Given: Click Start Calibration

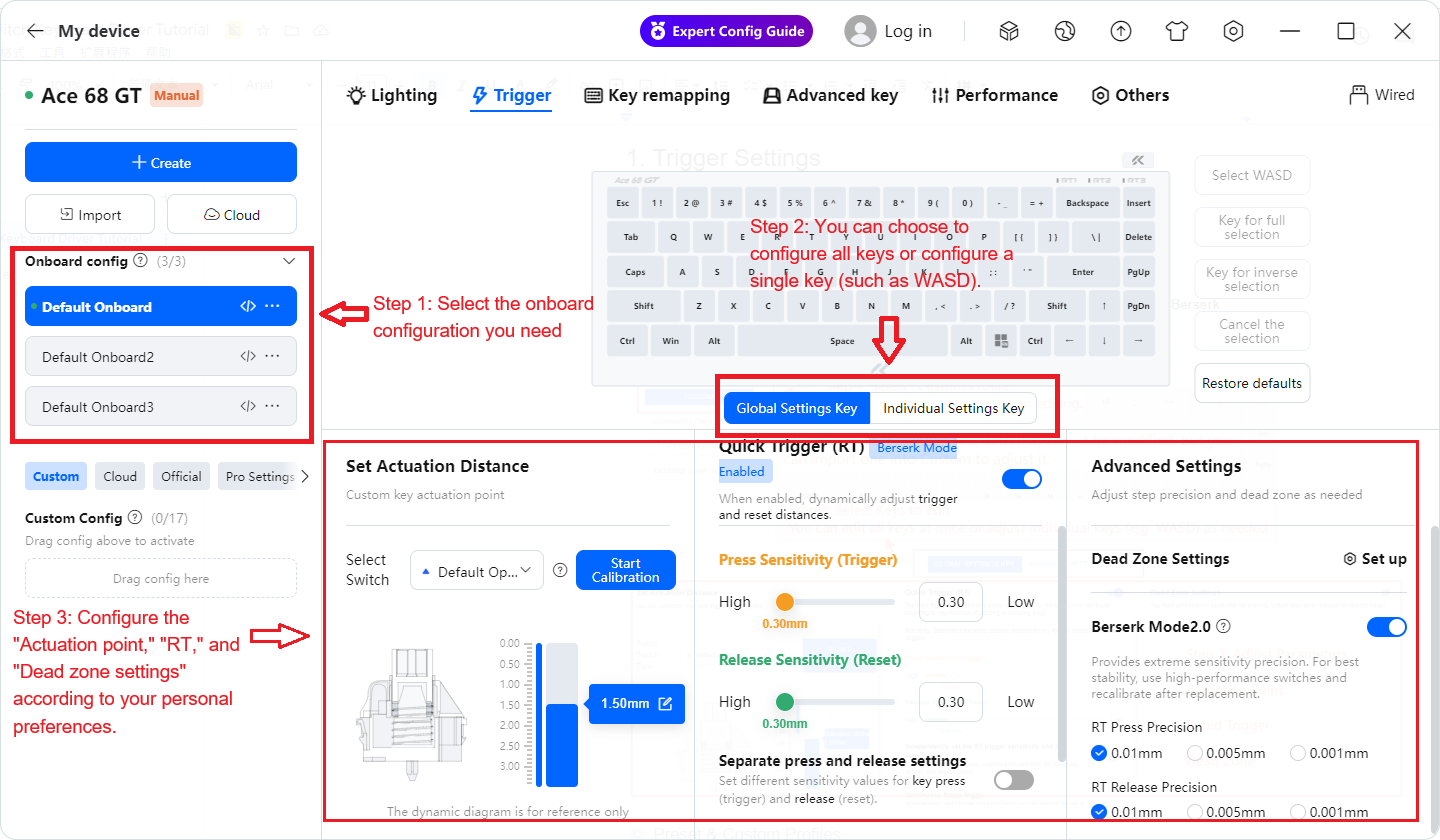Looking at the screenshot, I should (x=626, y=570).
